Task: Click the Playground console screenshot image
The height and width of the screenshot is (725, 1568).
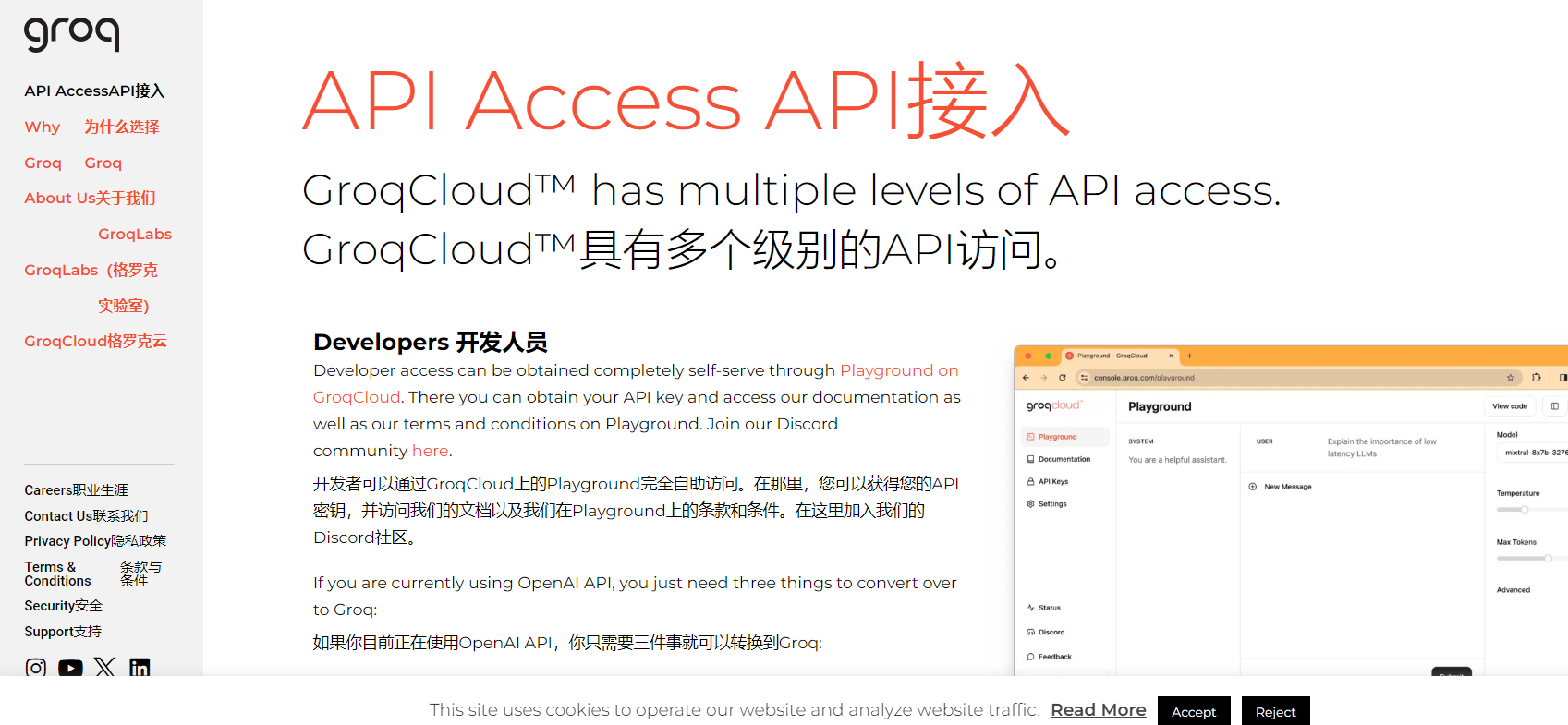Action: point(1291,511)
